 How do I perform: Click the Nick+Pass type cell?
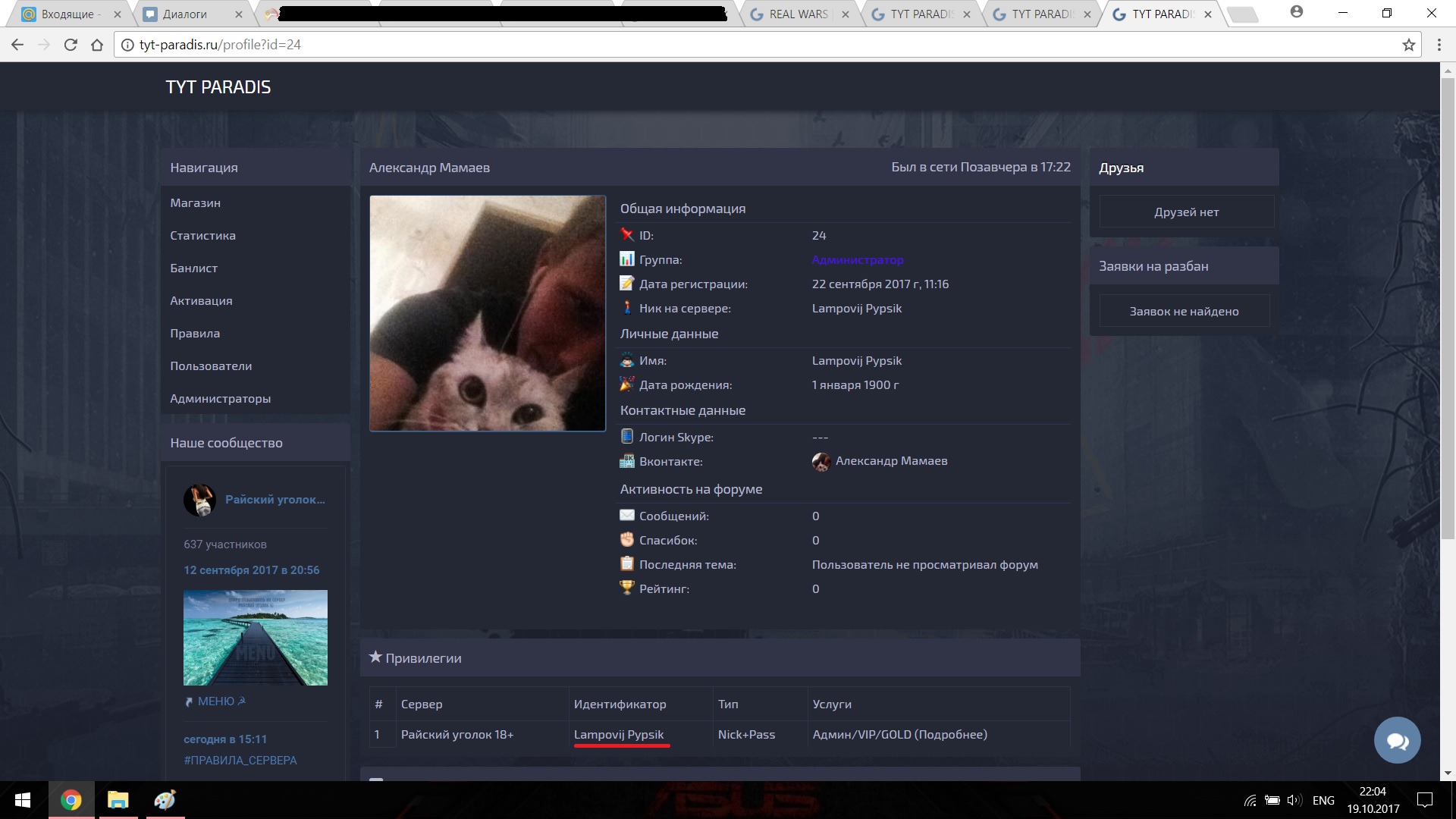[x=761, y=734]
